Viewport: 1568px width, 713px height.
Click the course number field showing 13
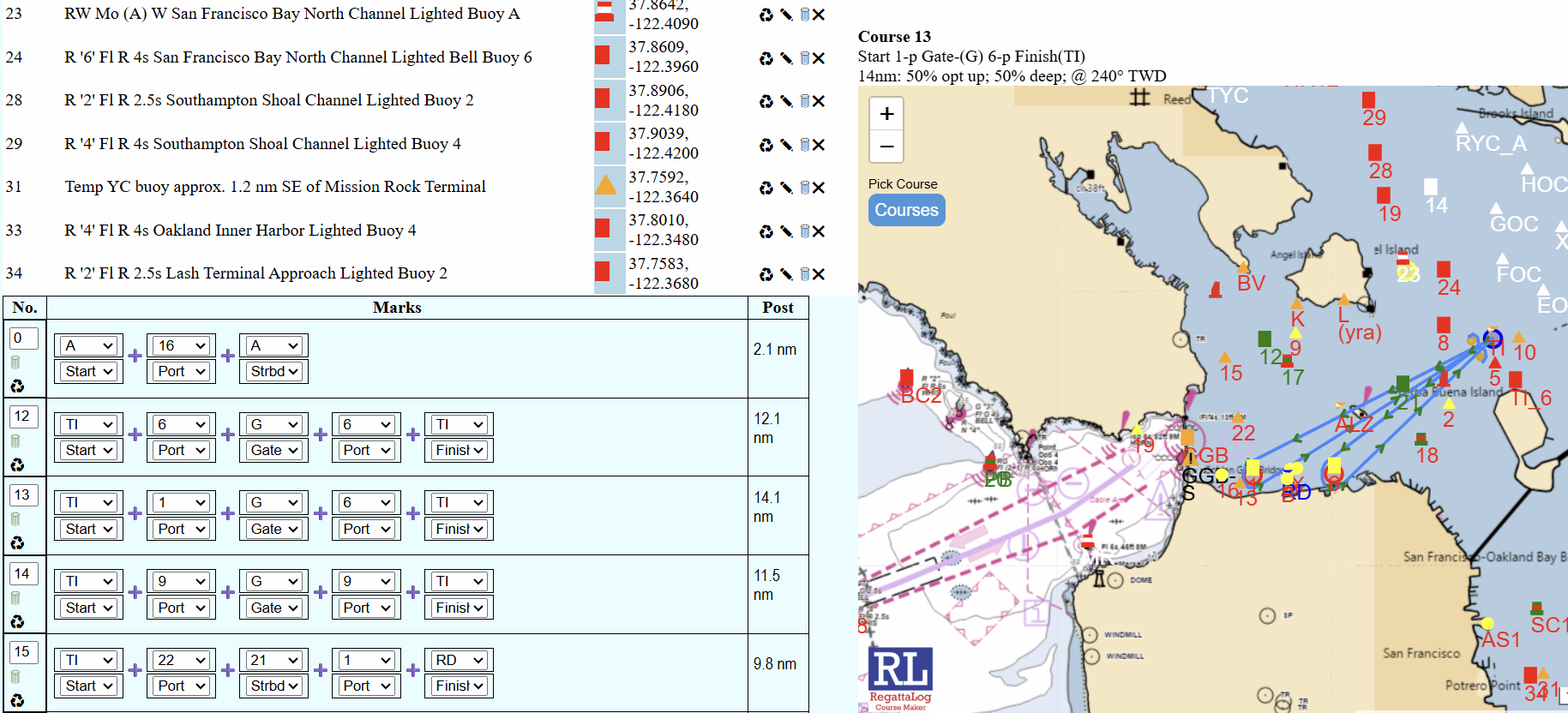(x=23, y=495)
